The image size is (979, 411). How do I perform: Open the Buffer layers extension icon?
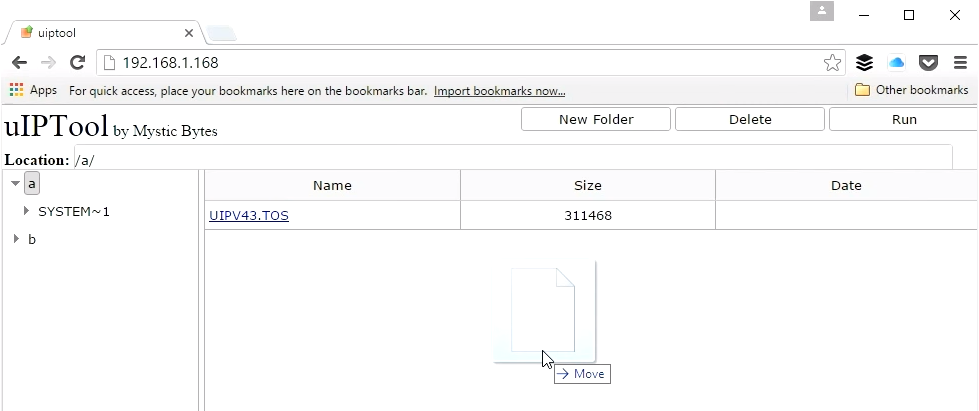coord(864,62)
